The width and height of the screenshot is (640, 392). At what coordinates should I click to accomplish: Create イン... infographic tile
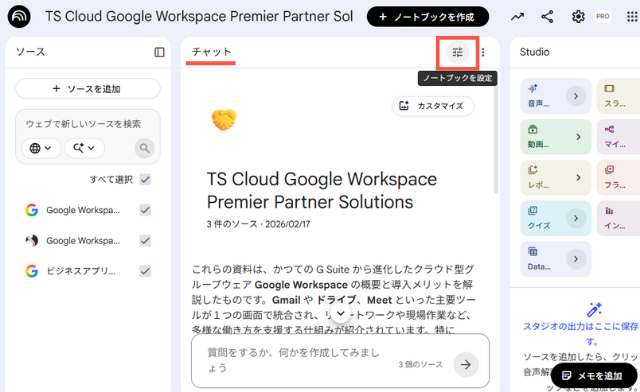tap(618, 218)
